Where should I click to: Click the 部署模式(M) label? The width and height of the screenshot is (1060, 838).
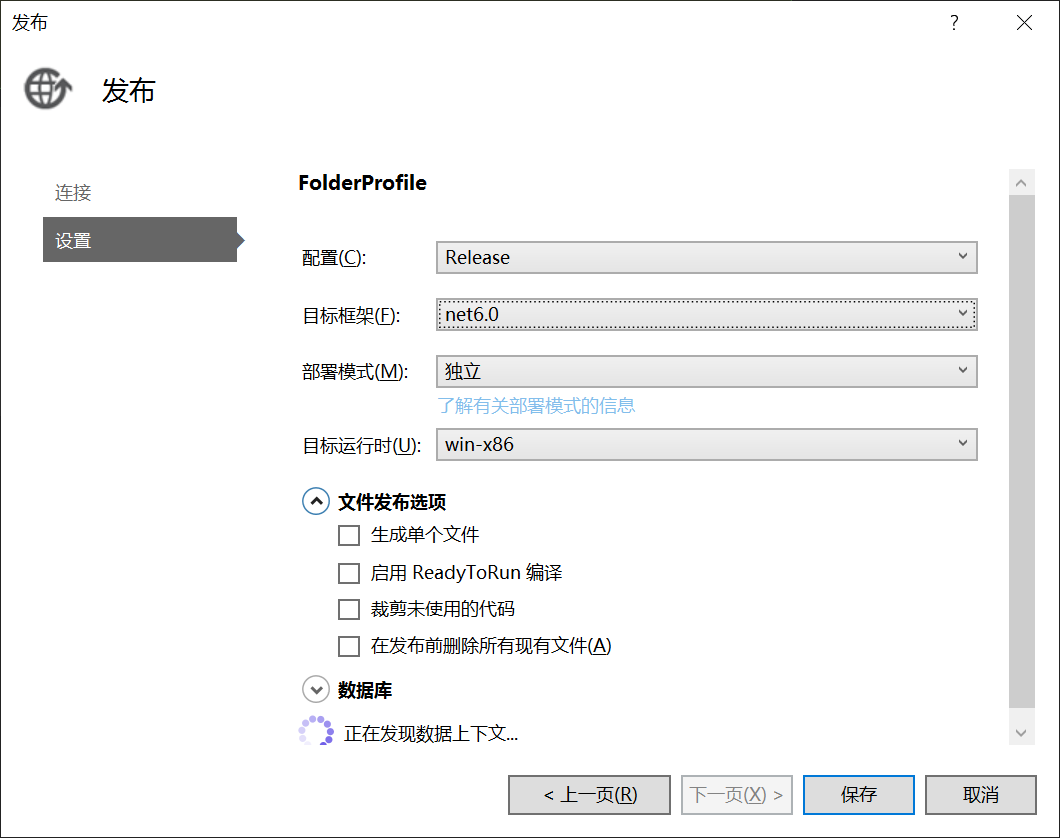[x=355, y=372]
